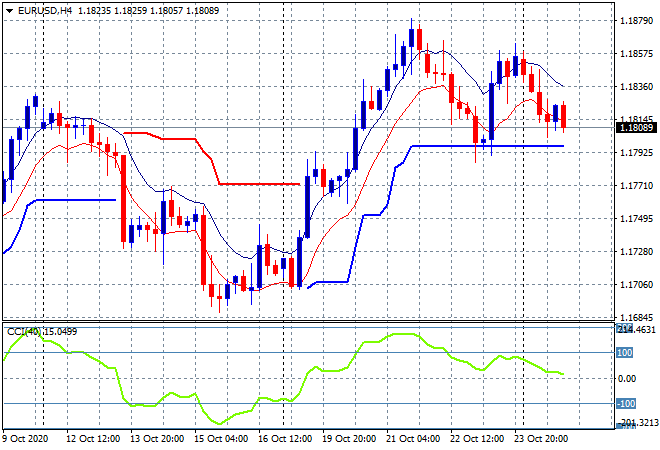Click the 12 Oct 12:00 time label
This screenshot has height=450, width=660.
click(93, 439)
